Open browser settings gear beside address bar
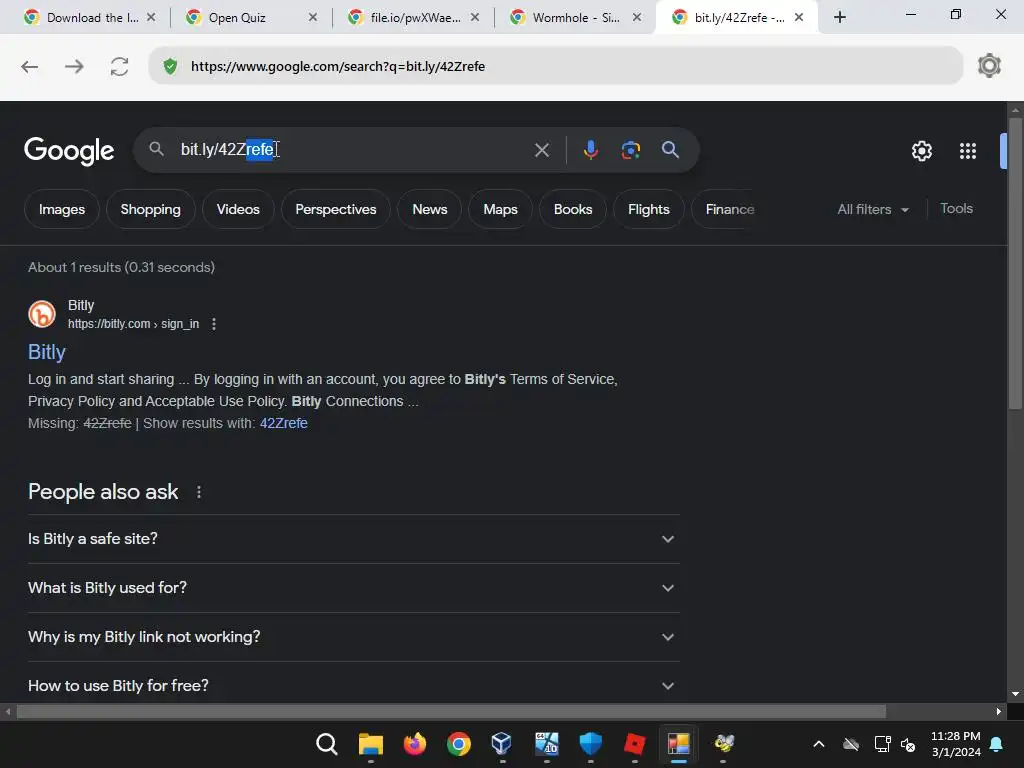The width and height of the screenshot is (1024, 768). (989, 66)
